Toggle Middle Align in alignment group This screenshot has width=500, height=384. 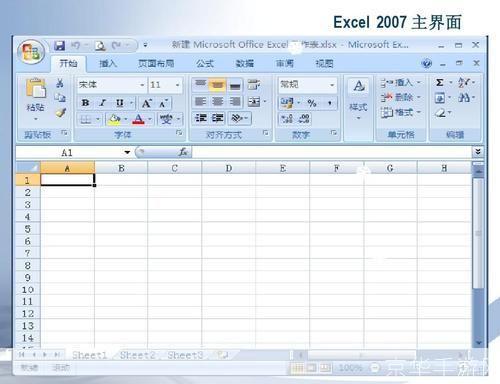(x=217, y=85)
